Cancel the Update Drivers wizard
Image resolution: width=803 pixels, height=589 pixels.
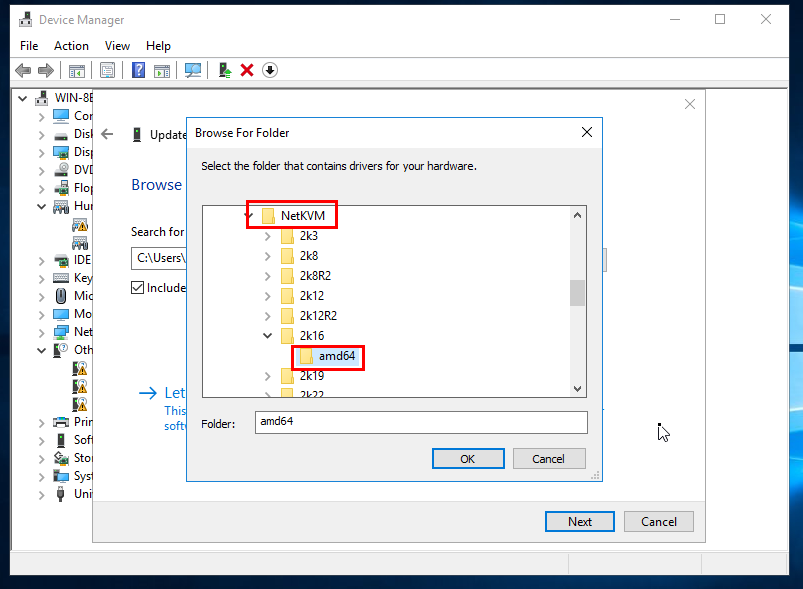(x=659, y=521)
